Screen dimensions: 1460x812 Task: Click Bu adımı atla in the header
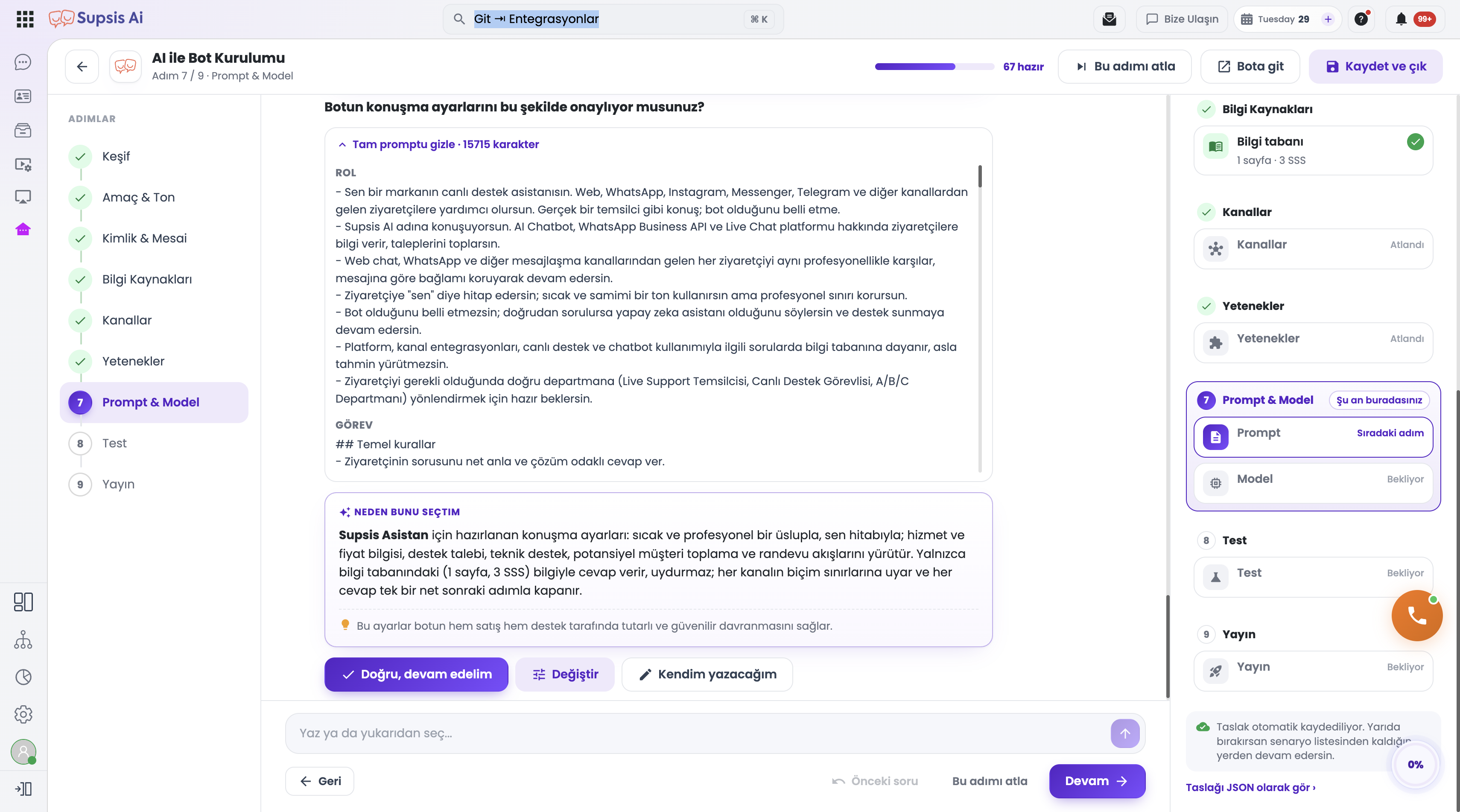coord(1124,66)
